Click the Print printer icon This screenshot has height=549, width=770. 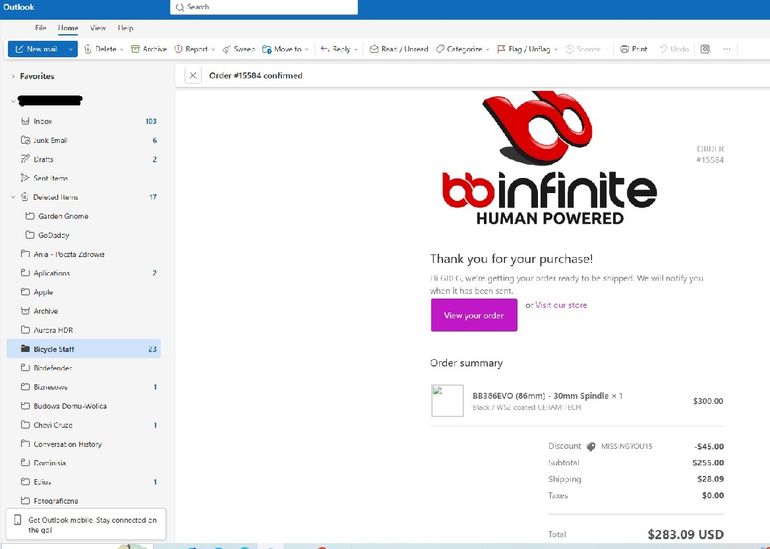click(x=625, y=49)
